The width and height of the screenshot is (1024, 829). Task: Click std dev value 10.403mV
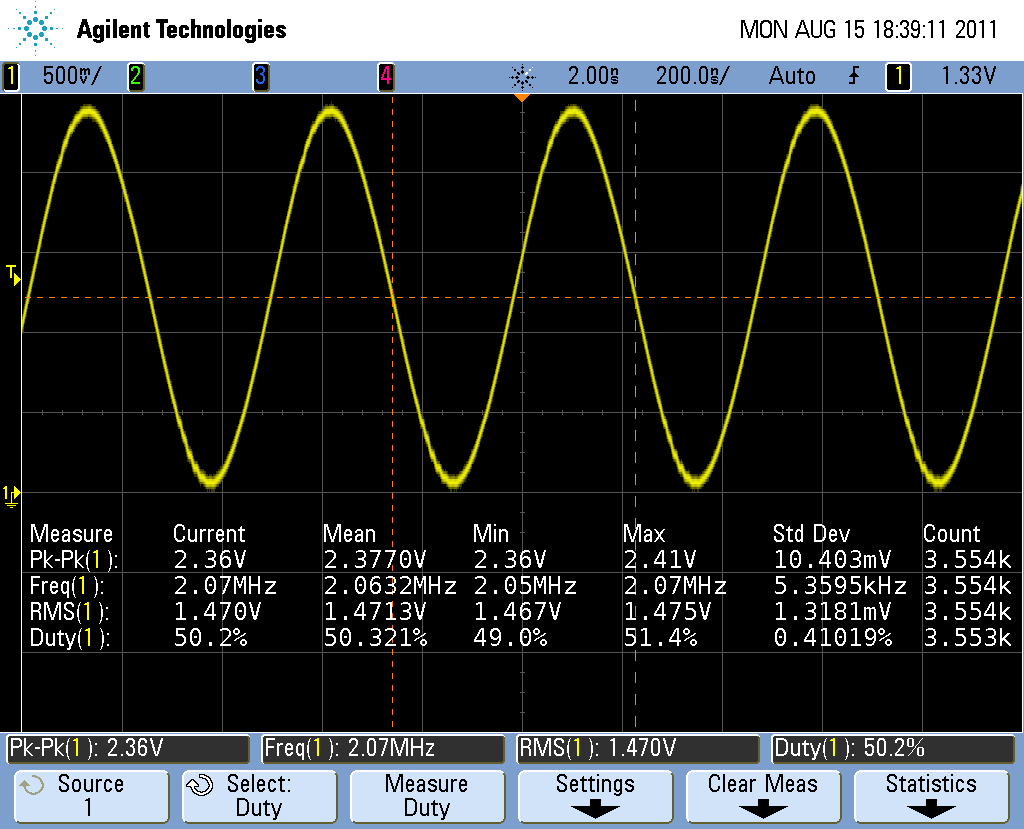(833, 560)
